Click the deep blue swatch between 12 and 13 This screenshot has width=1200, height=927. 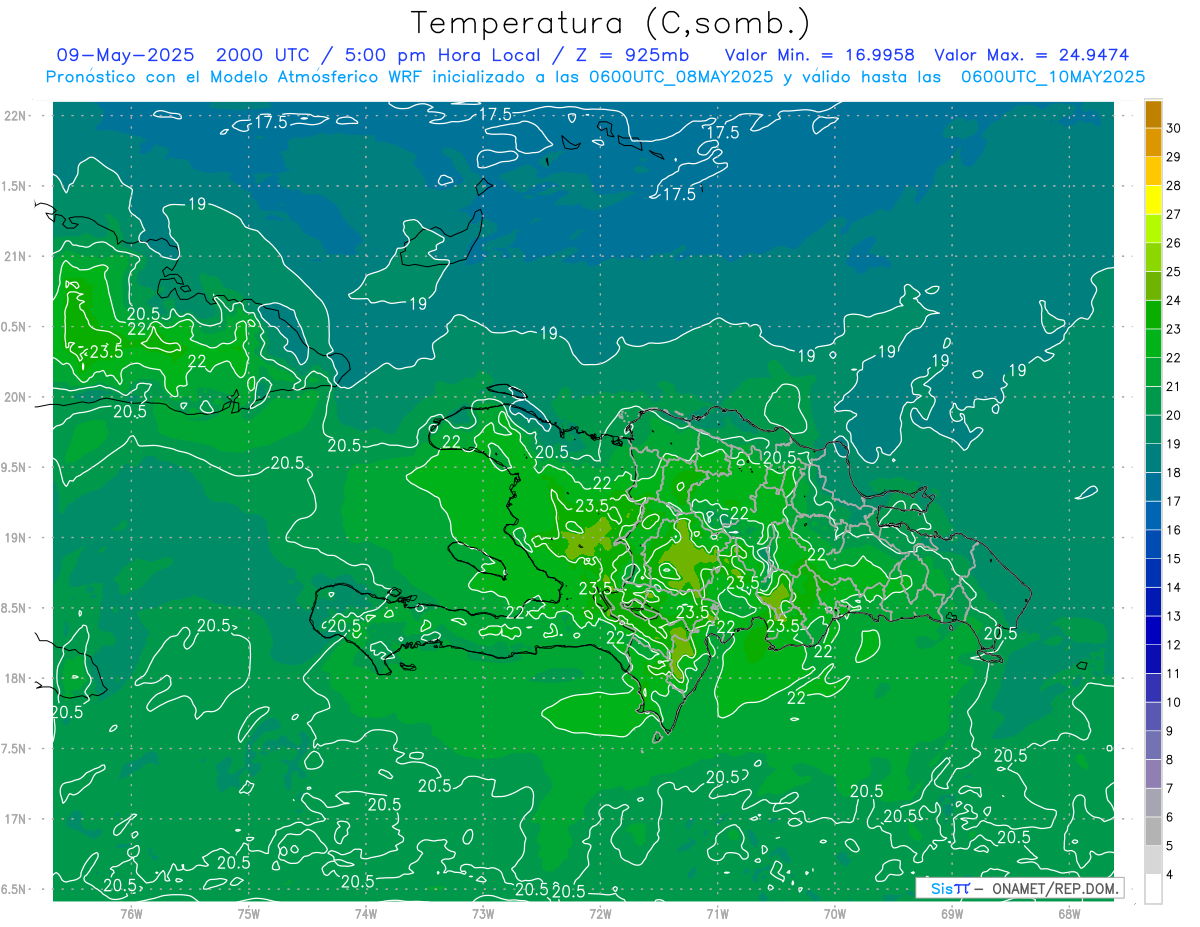click(x=1153, y=630)
